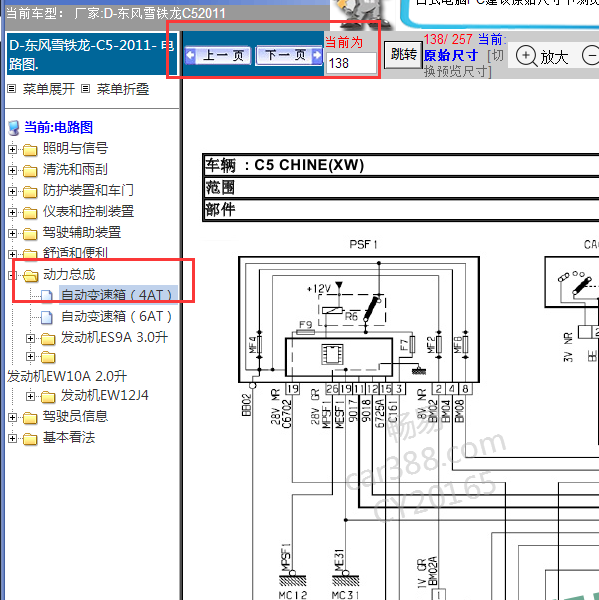The height and width of the screenshot is (600, 599).
Task: Open the 驾驶员信息 tree item
Action: point(75,416)
